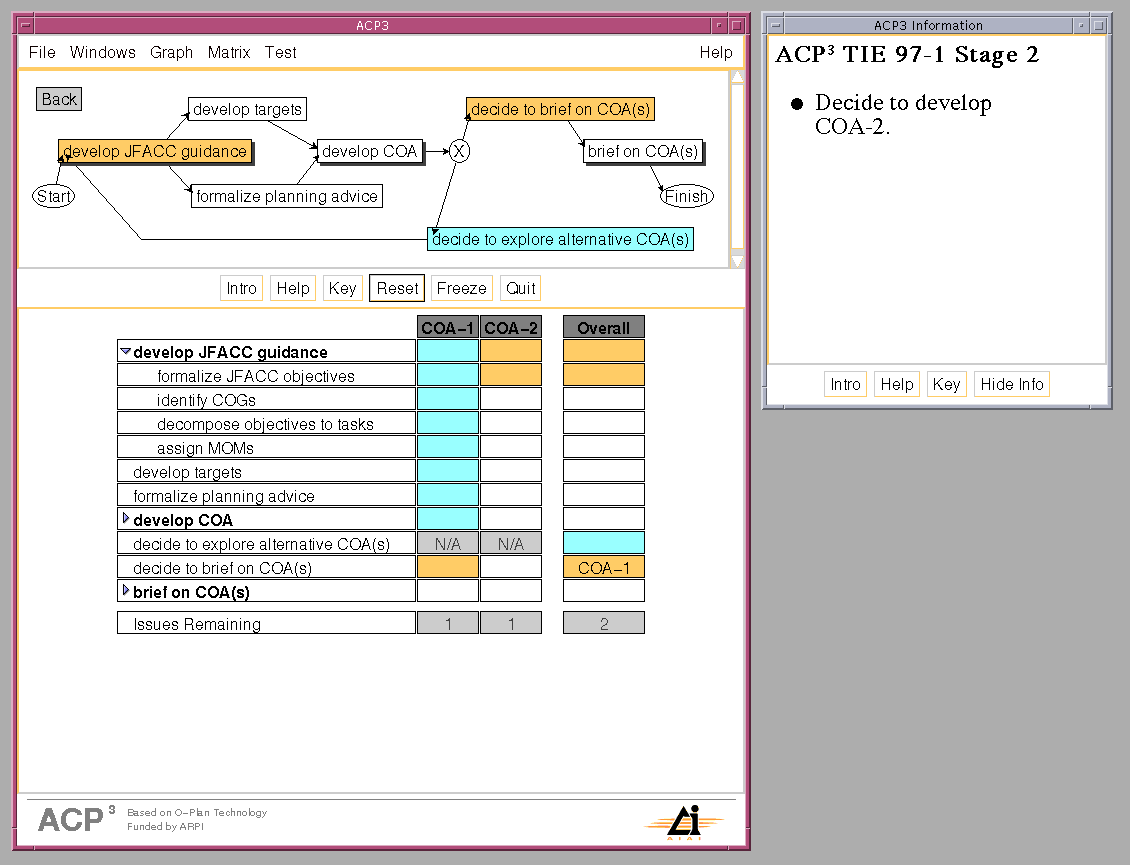Click the Finish node in the graph

[686, 196]
